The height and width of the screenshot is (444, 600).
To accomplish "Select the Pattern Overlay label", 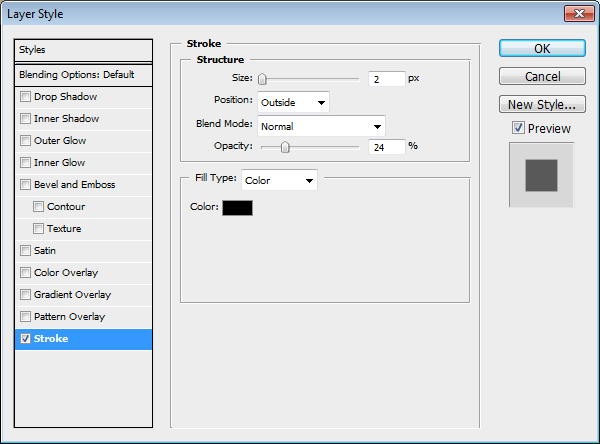I will [69, 317].
